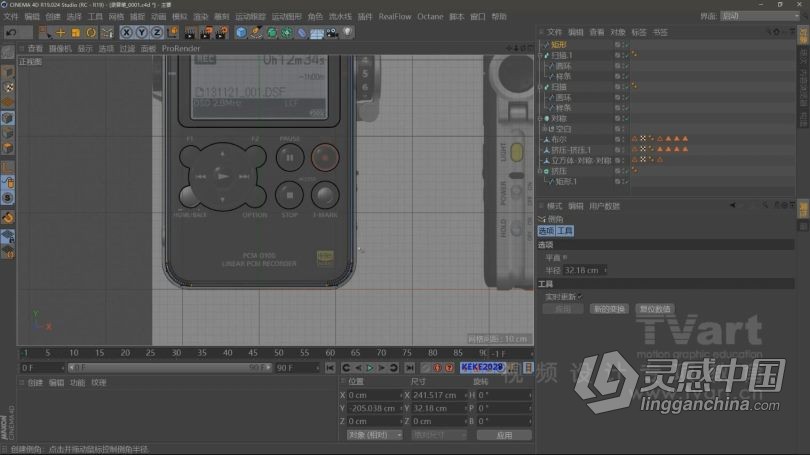Click Go to End of timeline

410,368
